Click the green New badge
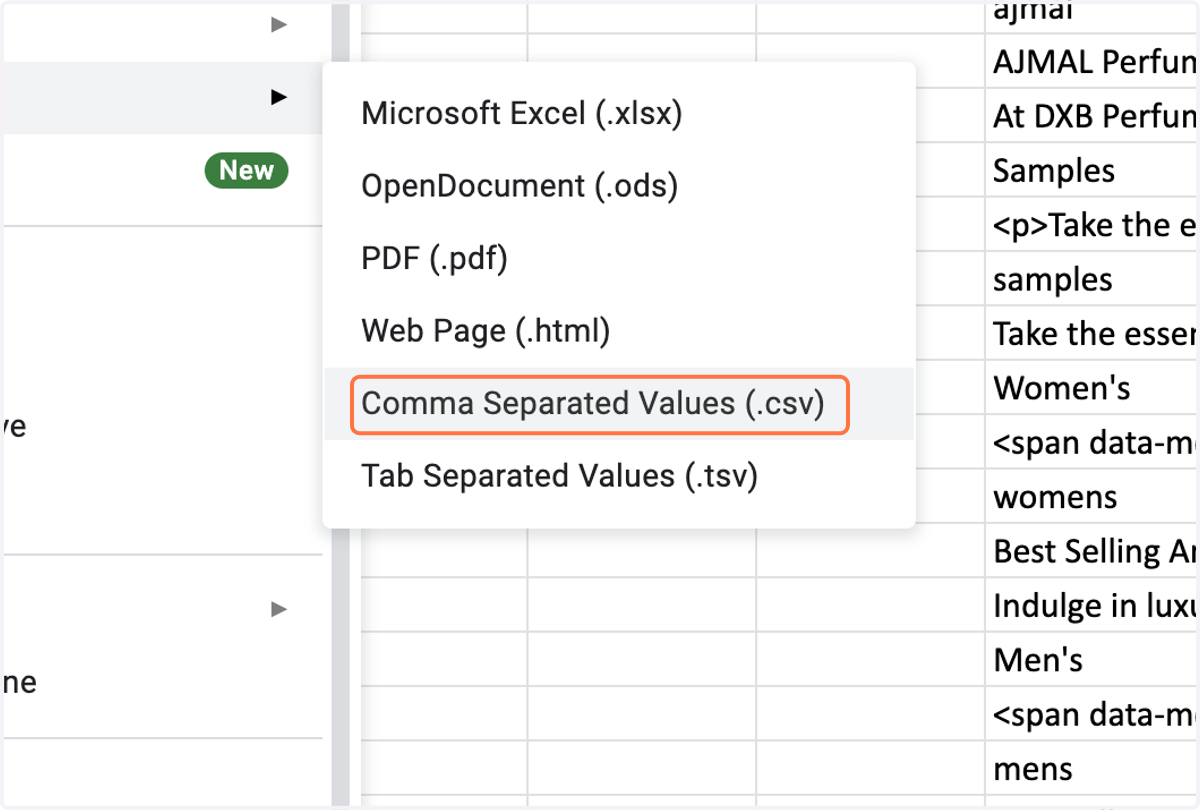Viewport: 1200px width, 810px height. tap(246, 171)
